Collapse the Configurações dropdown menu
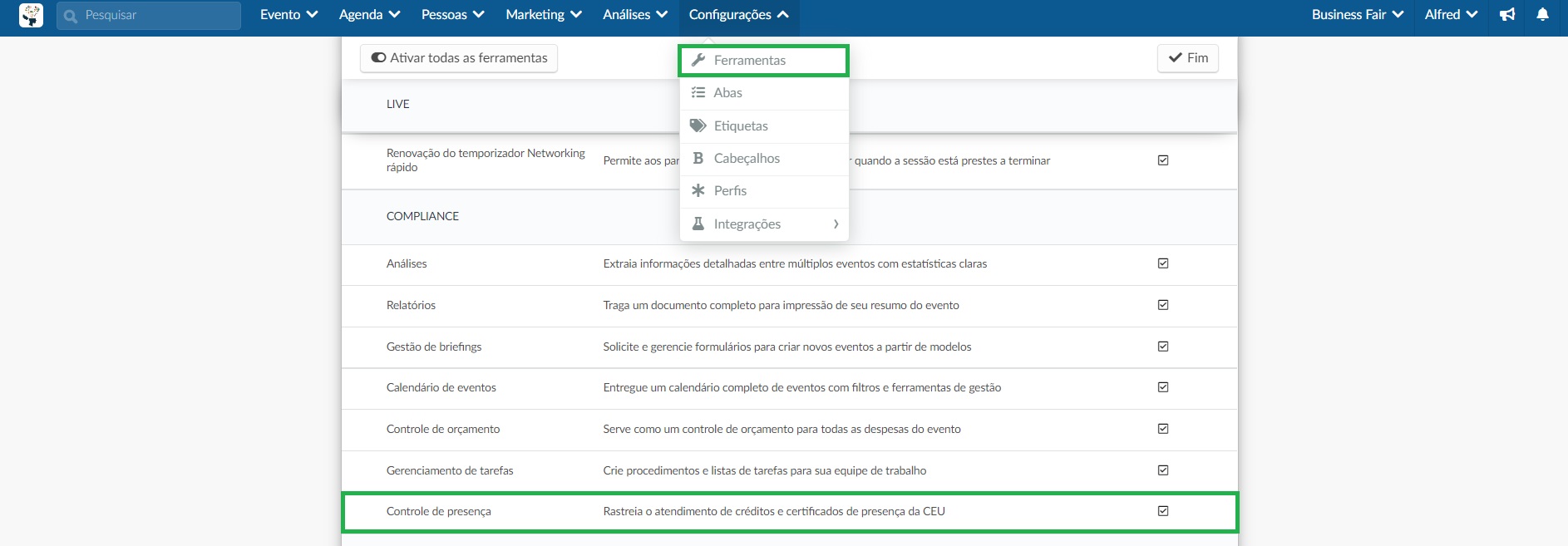Viewport: 1568px width, 546px height. click(x=738, y=15)
